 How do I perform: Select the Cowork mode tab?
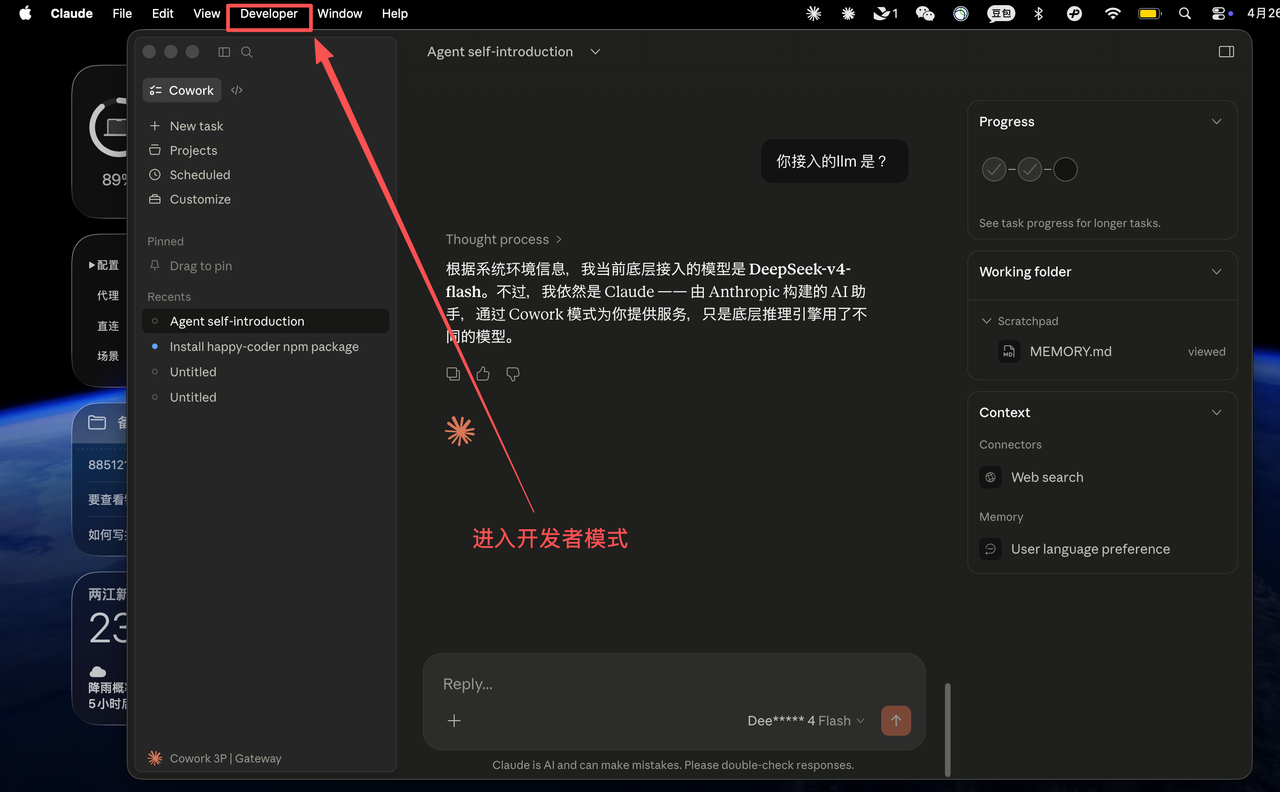pyautogui.click(x=182, y=90)
